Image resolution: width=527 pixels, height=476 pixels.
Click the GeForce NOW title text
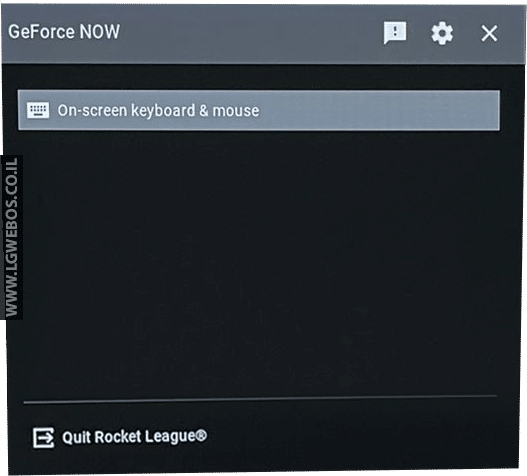(64, 32)
